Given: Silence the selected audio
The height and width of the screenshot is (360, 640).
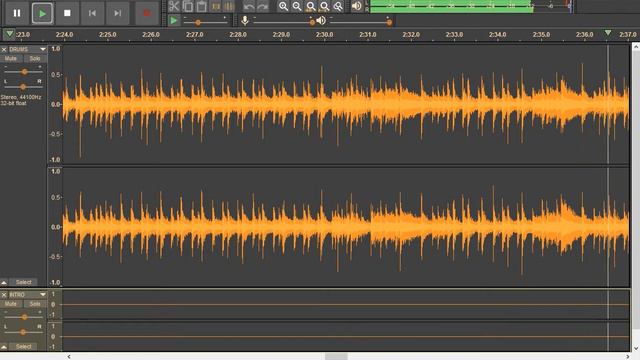Looking at the screenshot, I should coord(229,6).
